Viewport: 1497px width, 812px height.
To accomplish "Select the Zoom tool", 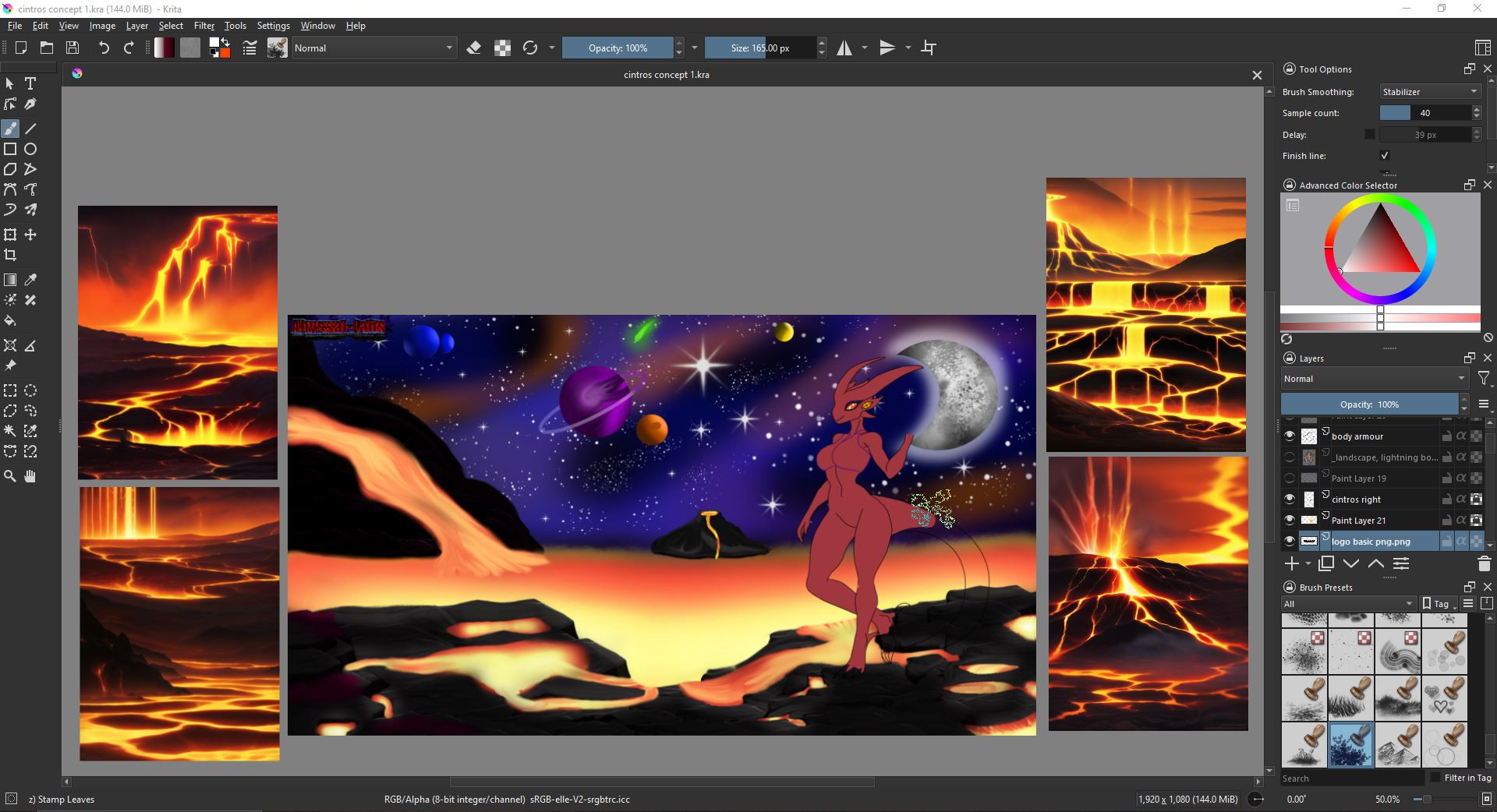I will coord(10,476).
